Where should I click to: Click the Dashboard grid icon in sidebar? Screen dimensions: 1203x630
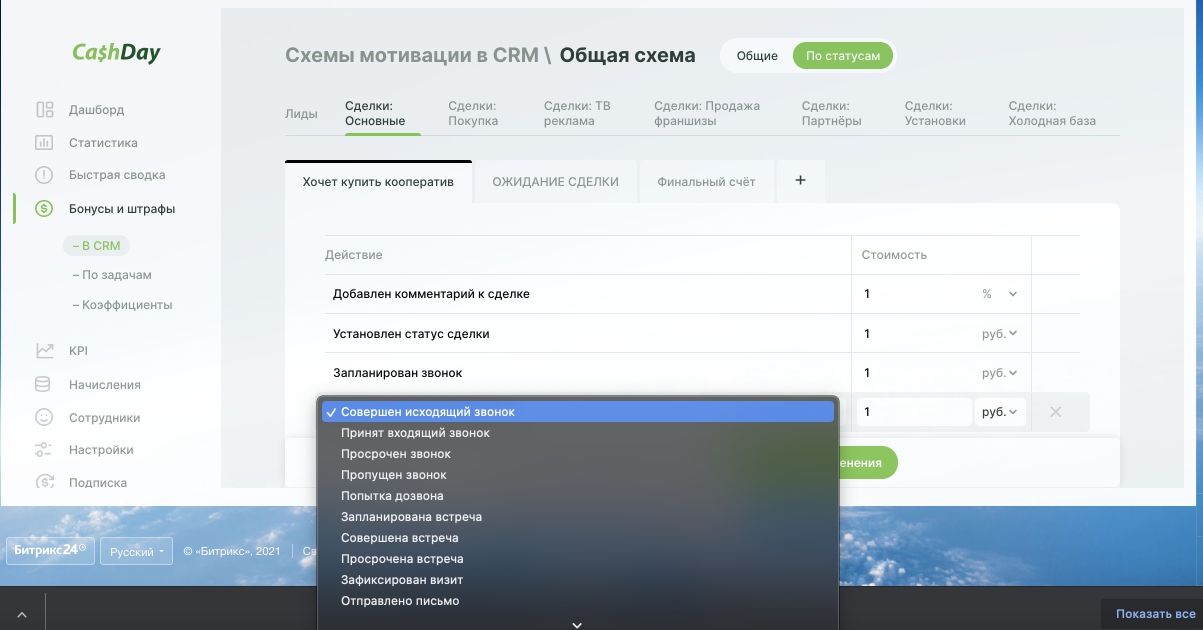coord(44,110)
